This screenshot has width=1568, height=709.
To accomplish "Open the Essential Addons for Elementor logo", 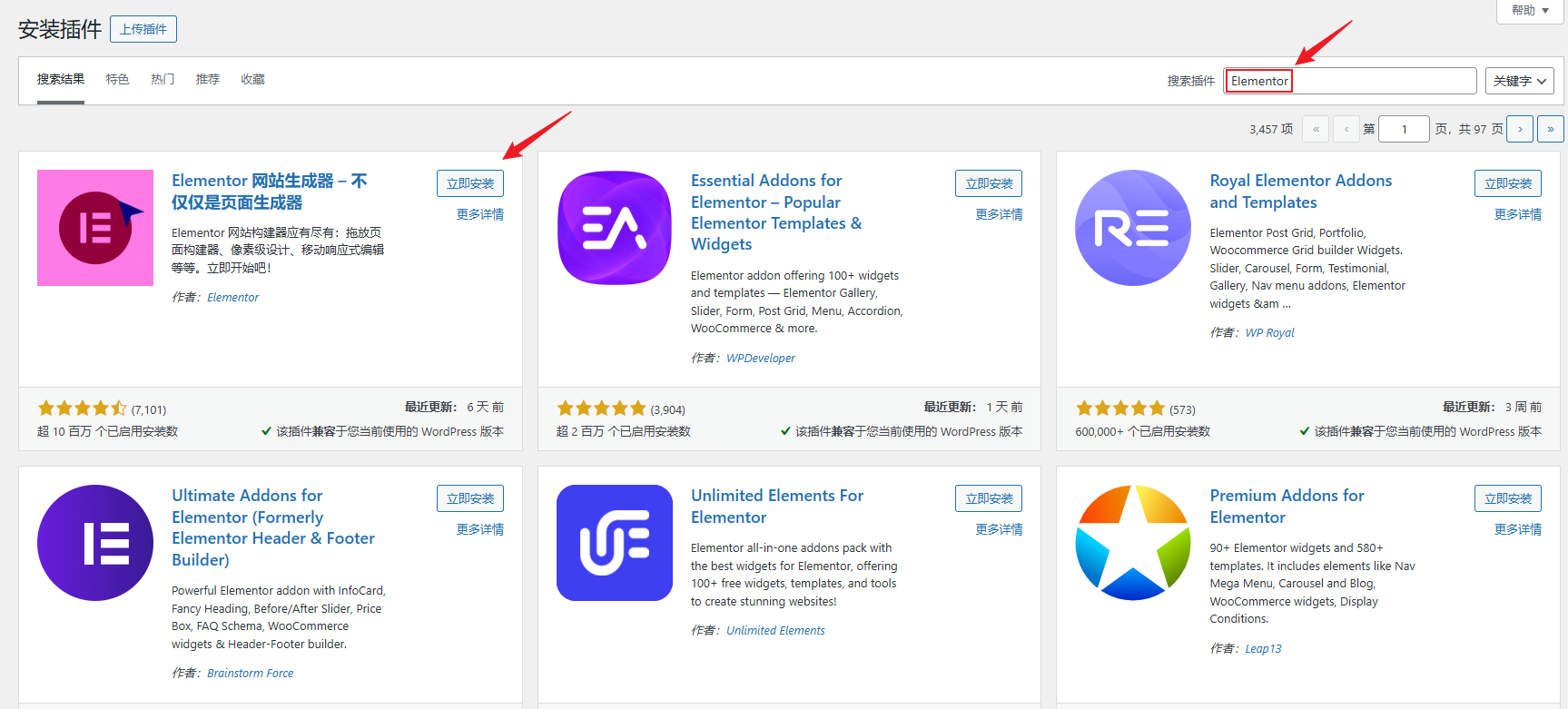I will pyautogui.click(x=615, y=228).
